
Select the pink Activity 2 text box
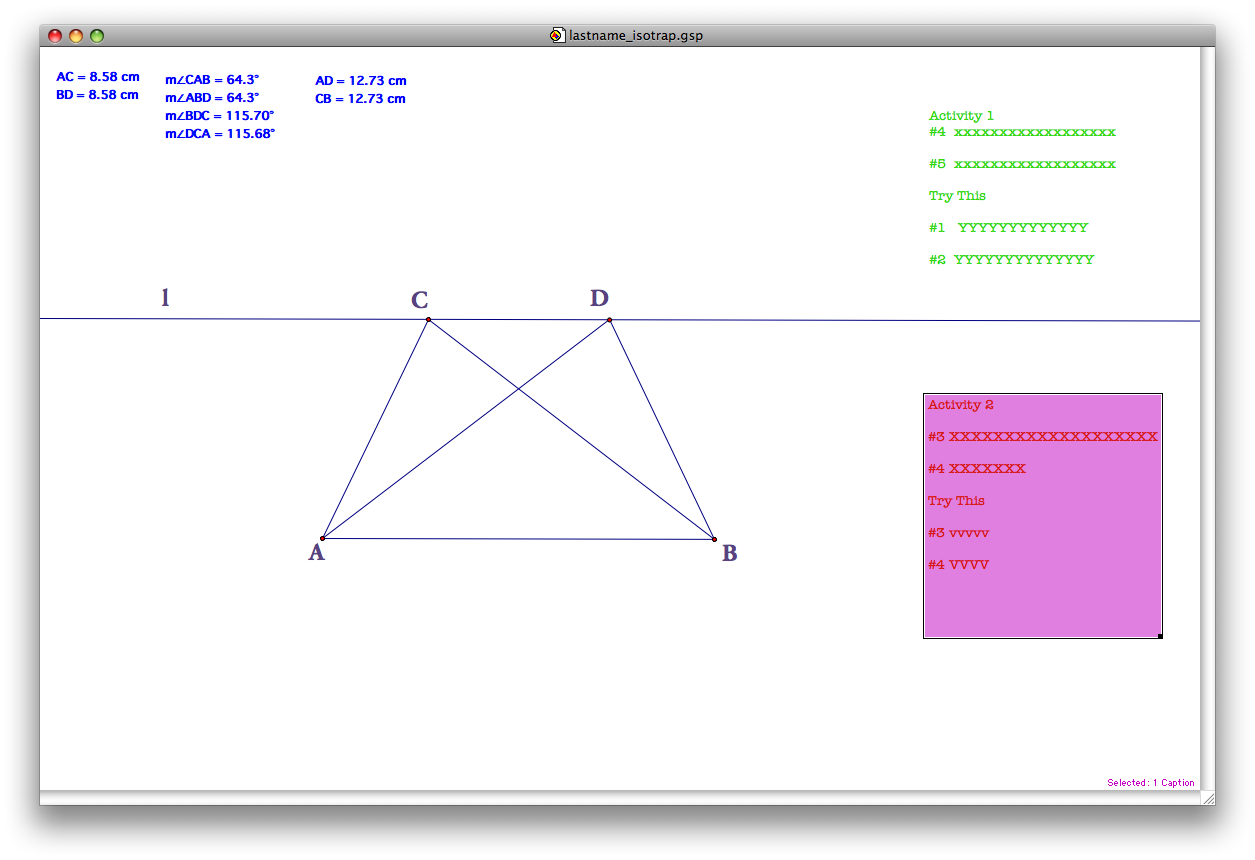click(x=1042, y=515)
